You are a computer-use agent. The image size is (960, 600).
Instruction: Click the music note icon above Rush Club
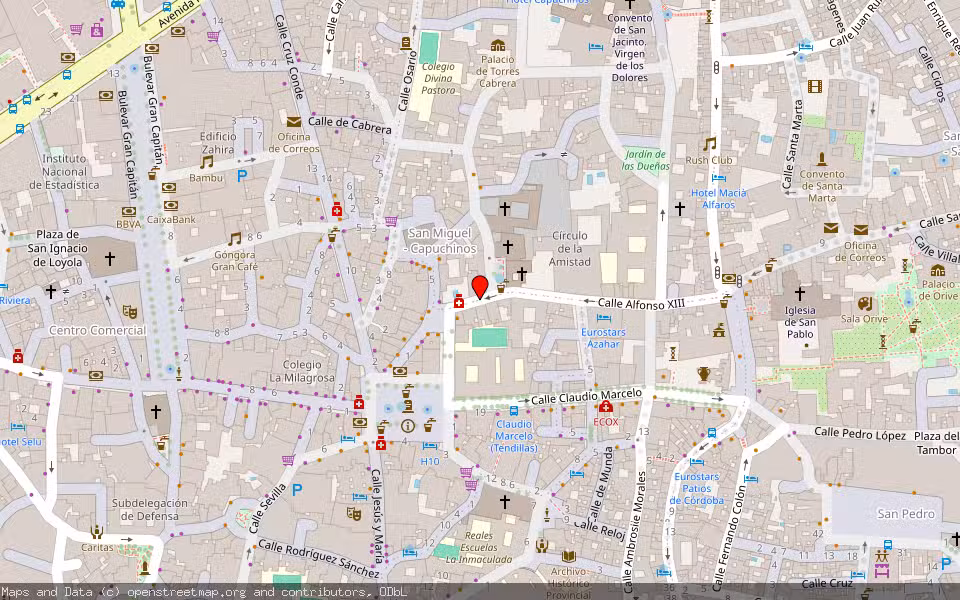pyautogui.click(x=710, y=144)
